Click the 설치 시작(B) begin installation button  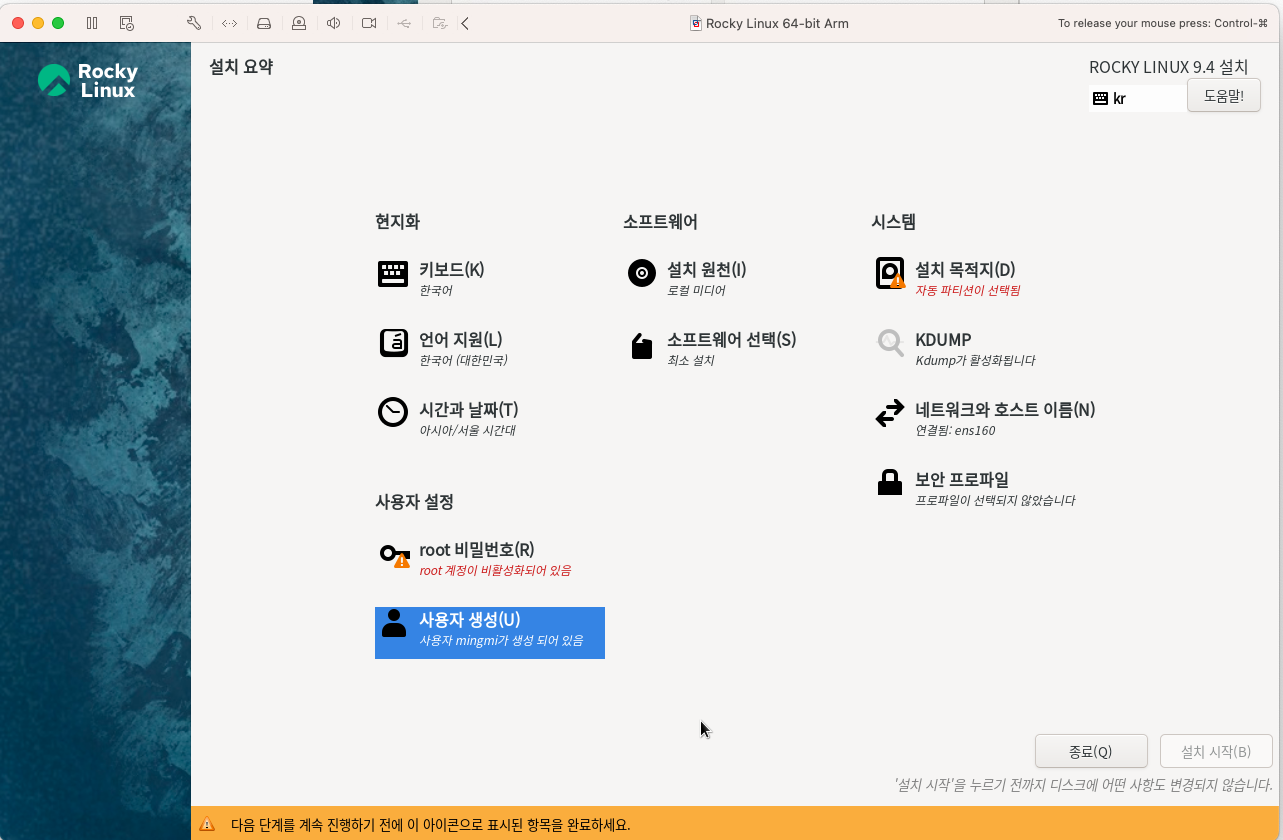coord(1216,752)
